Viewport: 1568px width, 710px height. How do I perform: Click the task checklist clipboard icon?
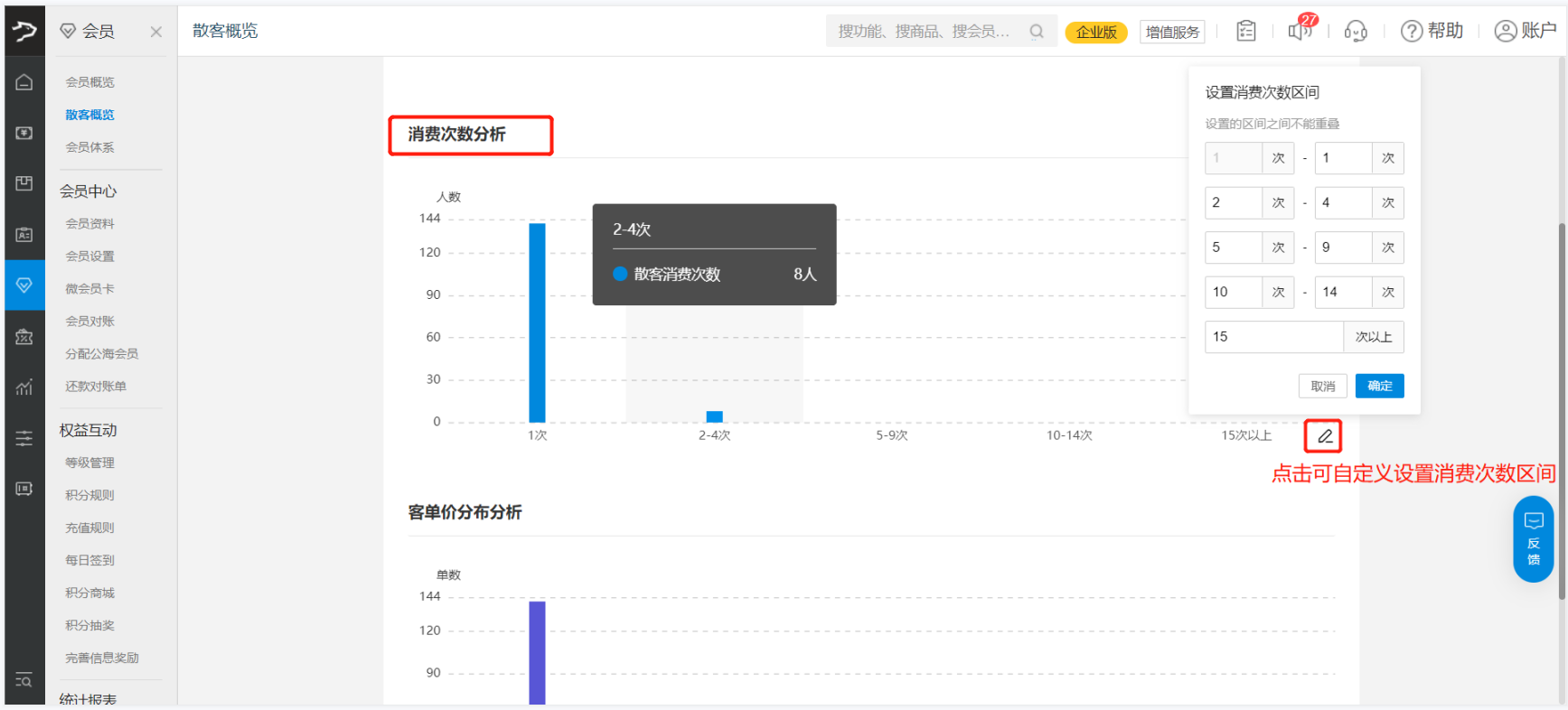(1246, 32)
